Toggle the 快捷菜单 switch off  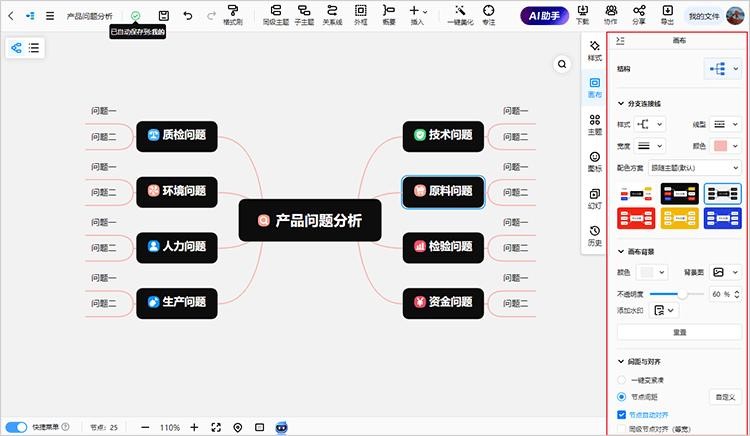(17, 427)
